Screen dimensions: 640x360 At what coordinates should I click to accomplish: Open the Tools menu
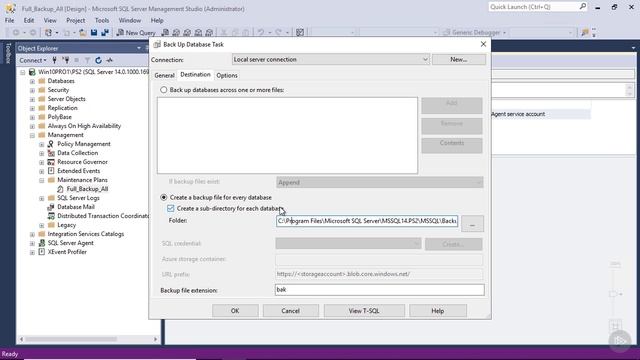[x=102, y=20]
